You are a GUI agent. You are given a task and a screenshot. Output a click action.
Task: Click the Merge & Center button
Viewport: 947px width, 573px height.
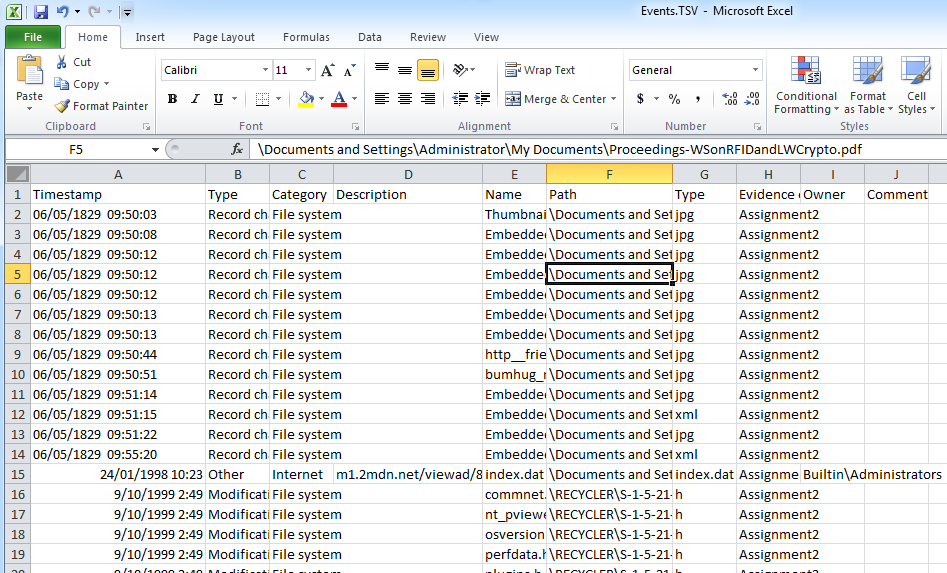[x=556, y=99]
